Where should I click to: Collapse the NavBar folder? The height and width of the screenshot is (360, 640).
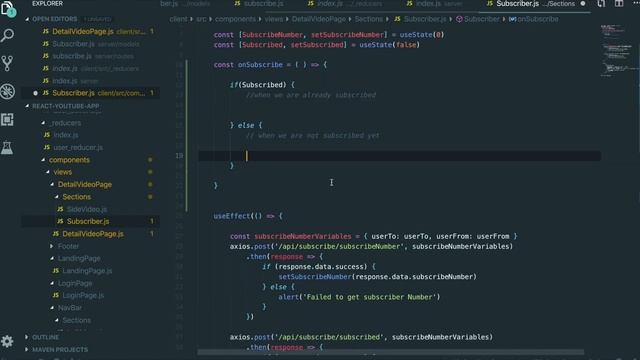pos(52,308)
